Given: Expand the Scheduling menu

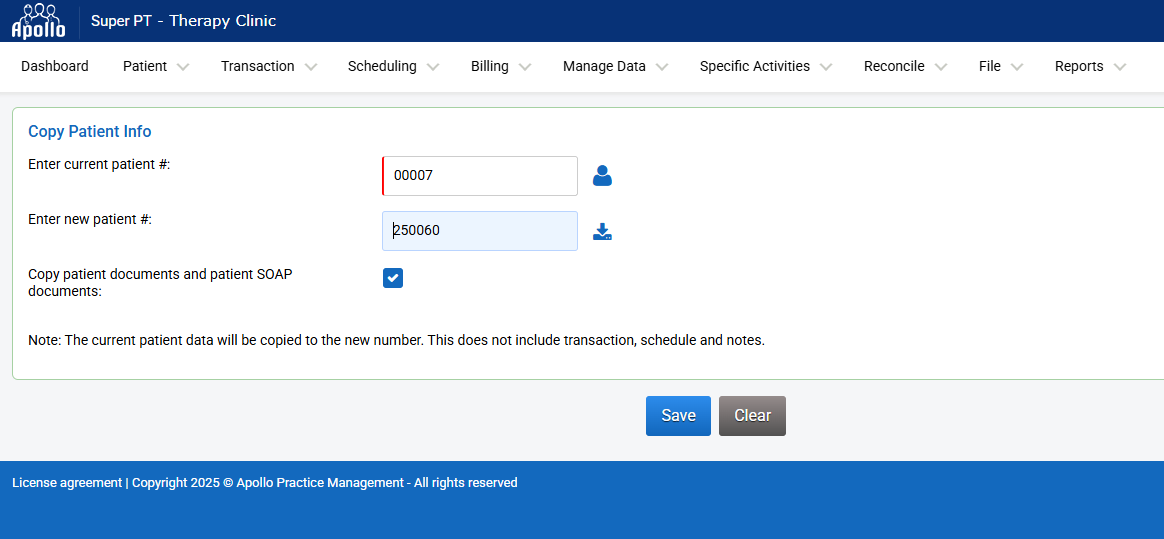Looking at the screenshot, I should (x=392, y=67).
